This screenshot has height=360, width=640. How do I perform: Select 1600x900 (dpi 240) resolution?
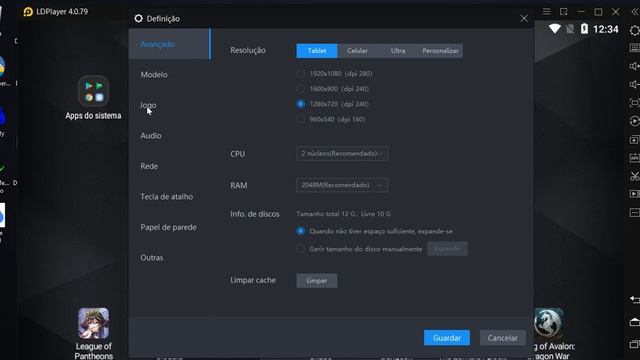tap(301, 89)
